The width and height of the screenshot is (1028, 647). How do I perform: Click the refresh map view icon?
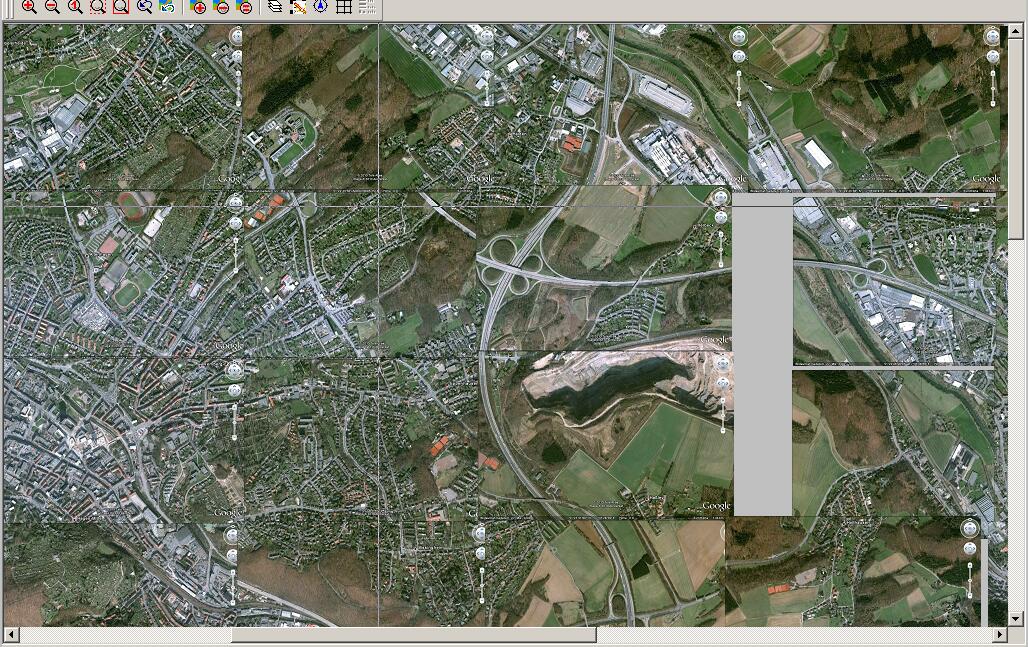(167, 7)
